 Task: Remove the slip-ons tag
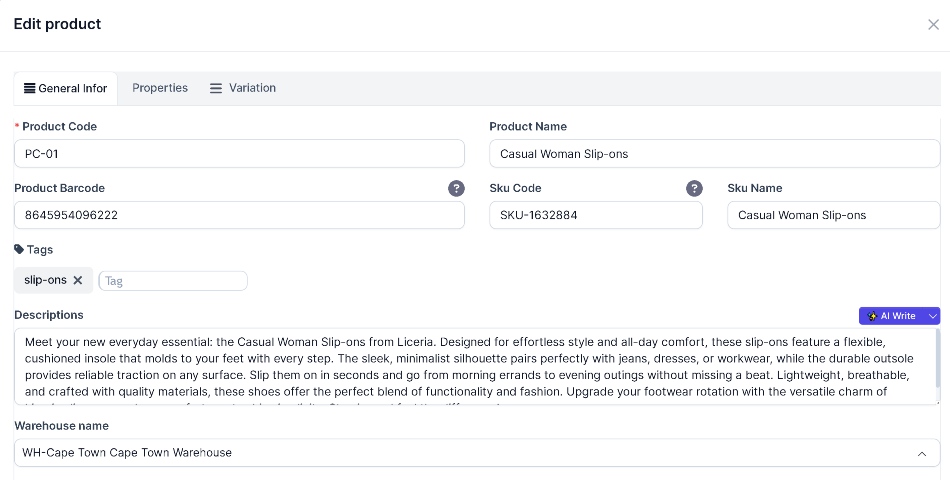tap(78, 280)
